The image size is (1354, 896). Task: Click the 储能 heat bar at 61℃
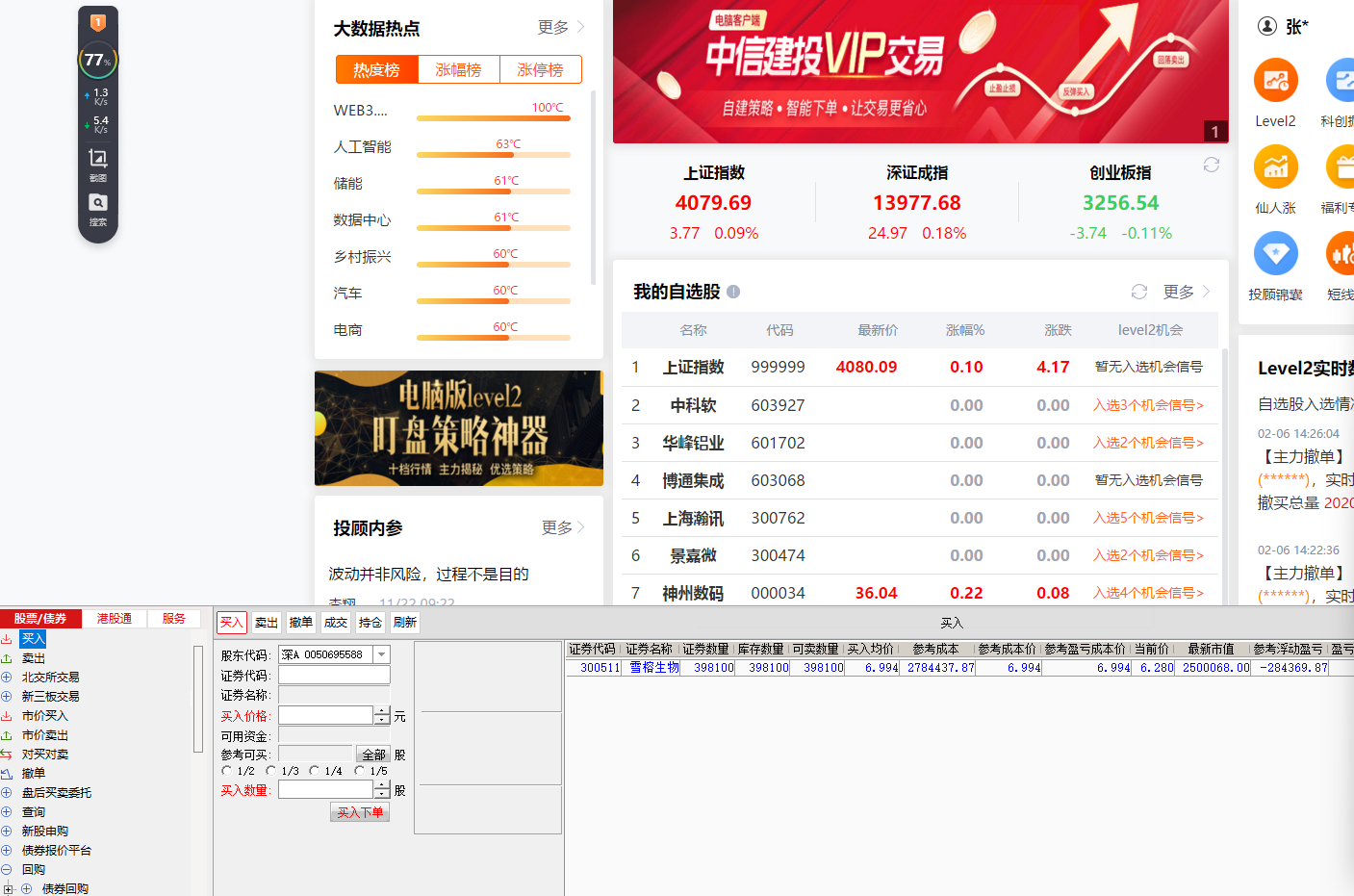[494, 192]
